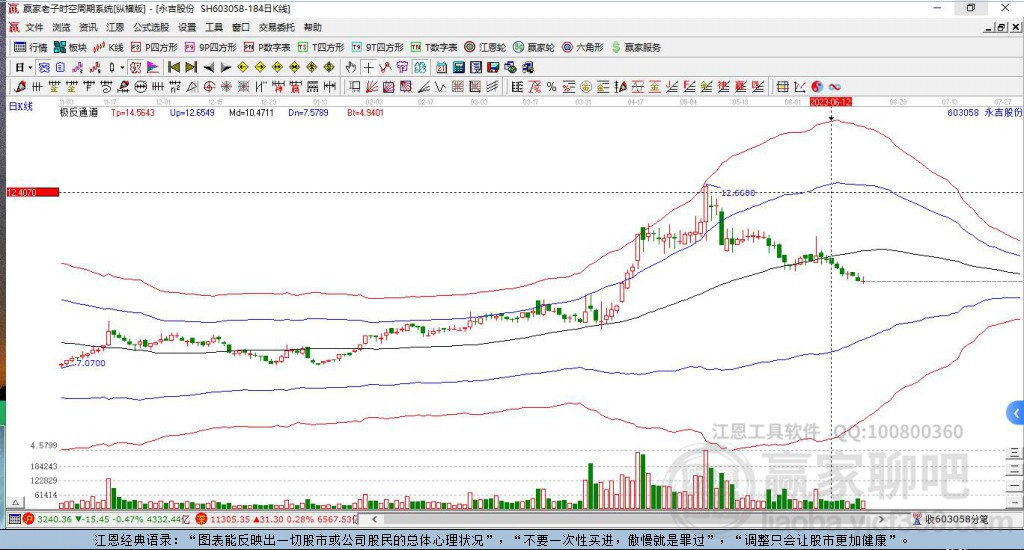Click the save floppy disk icon
This screenshot has height=550, width=1024.
click(493, 67)
